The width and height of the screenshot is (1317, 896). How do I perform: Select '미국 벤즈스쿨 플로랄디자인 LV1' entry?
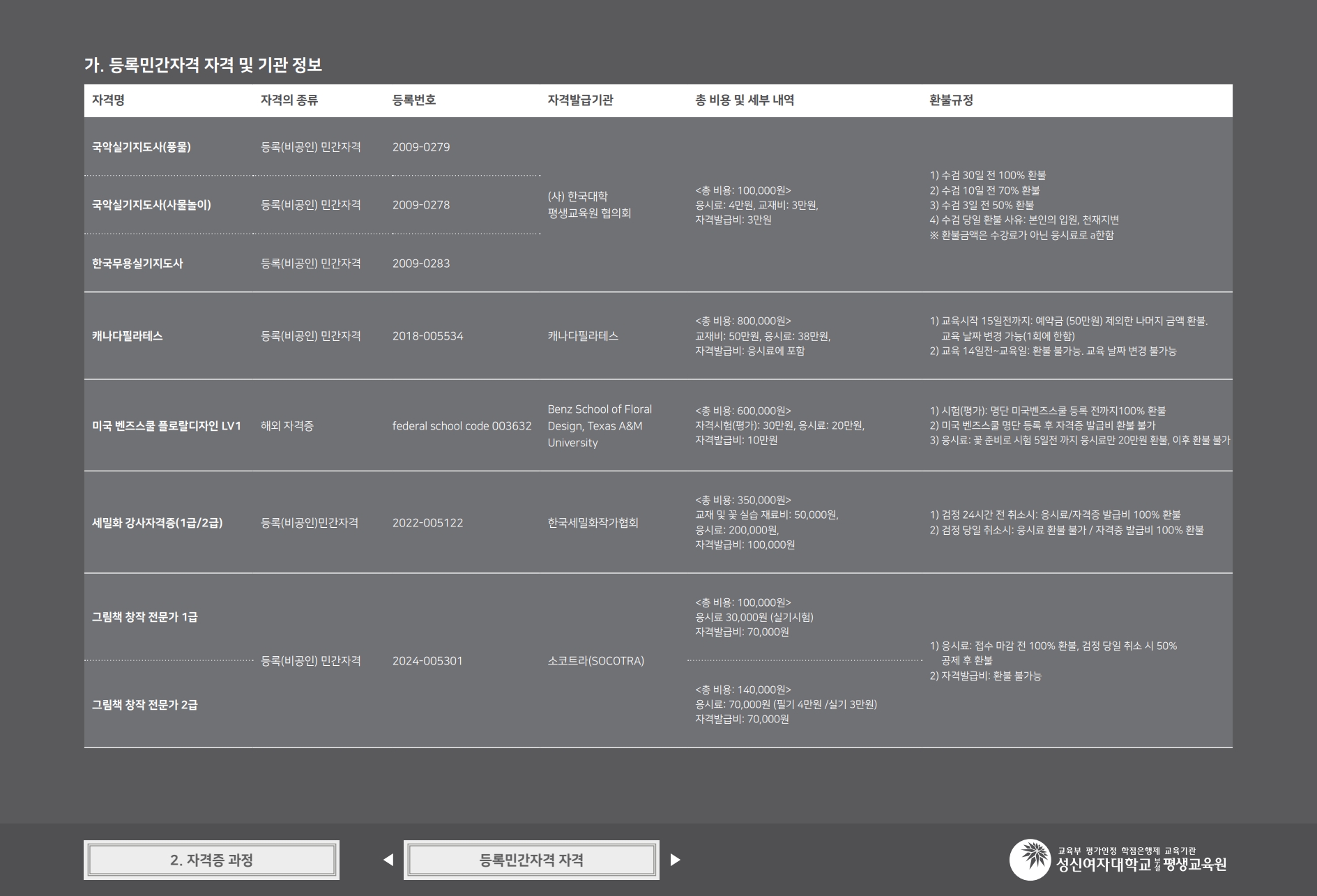click(167, 425)
